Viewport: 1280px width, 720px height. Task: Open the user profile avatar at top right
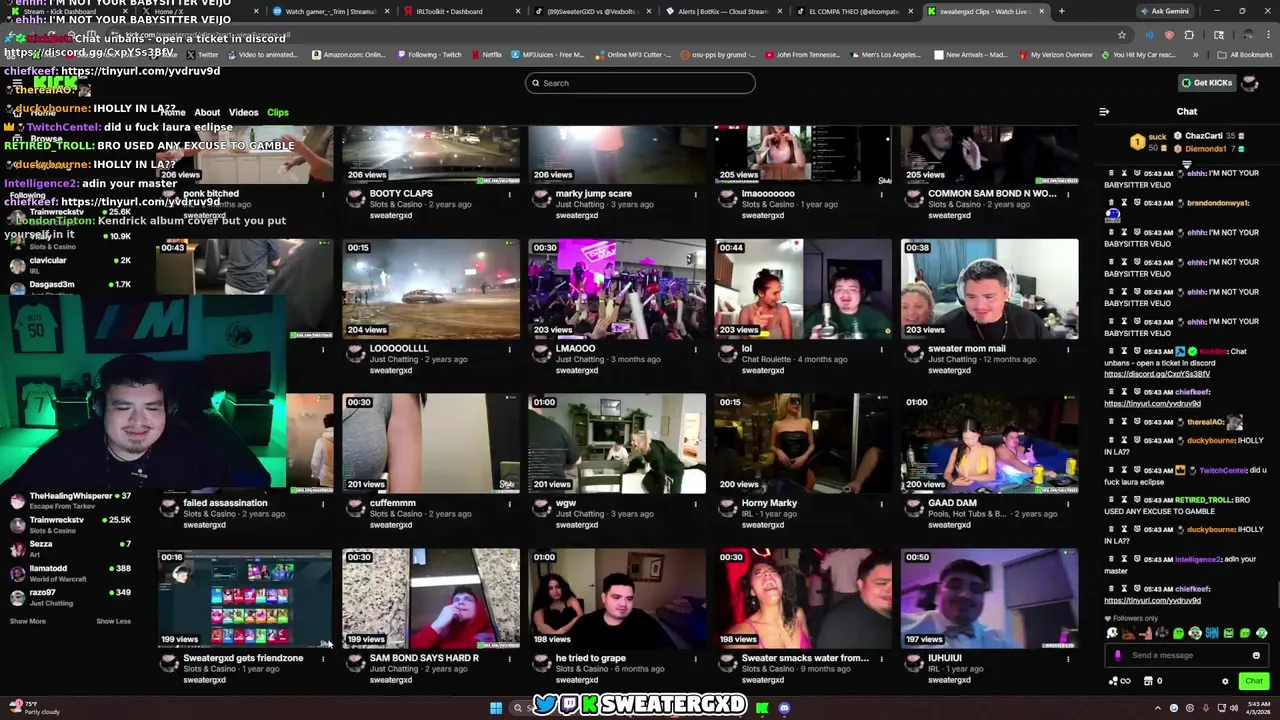1249,83
